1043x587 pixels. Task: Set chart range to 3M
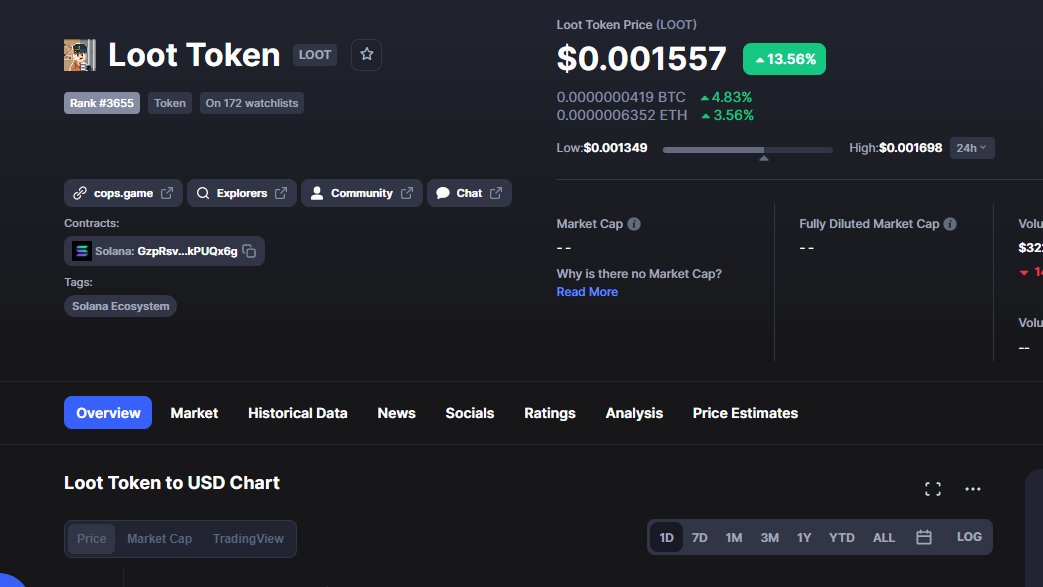[770, 537]
